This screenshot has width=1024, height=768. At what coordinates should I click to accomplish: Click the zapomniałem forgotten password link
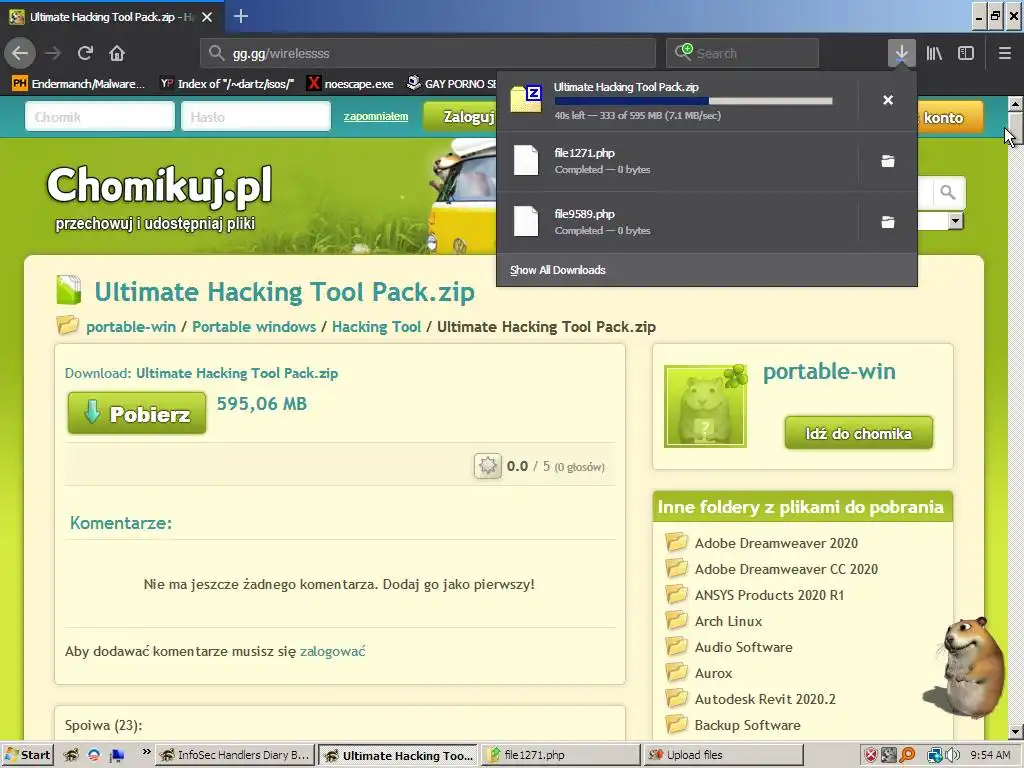(376, 116)
